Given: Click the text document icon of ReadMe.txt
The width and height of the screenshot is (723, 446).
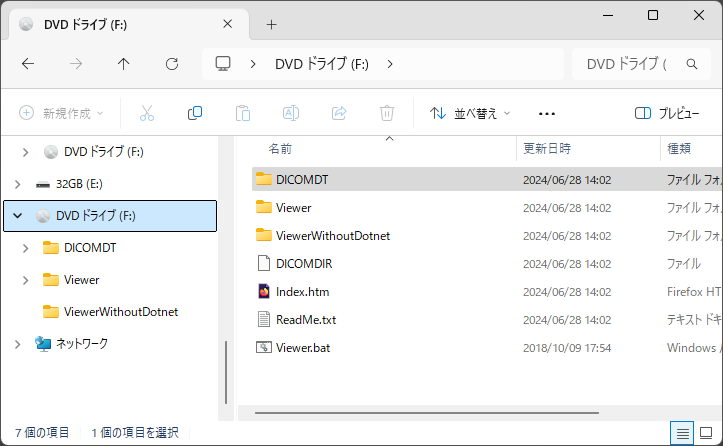Looking at the screenshot, I should tap(264, 320).
